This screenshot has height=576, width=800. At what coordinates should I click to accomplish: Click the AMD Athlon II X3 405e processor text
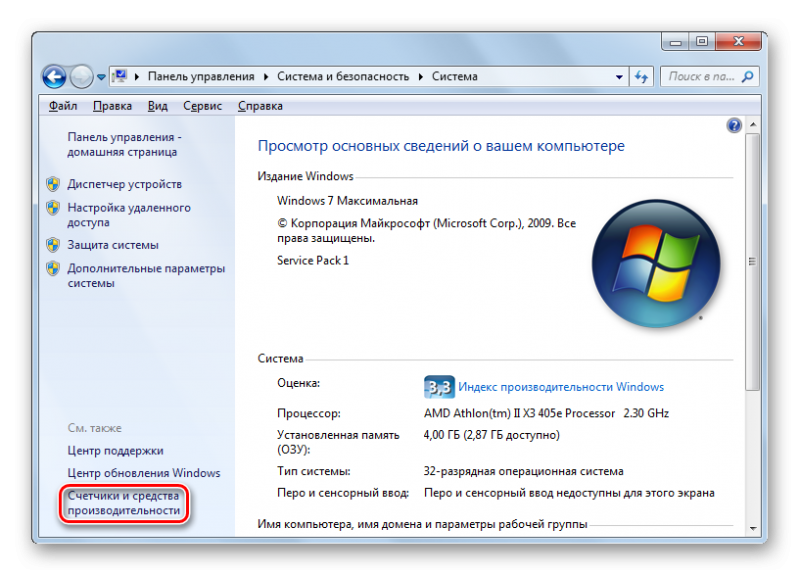pyautogui.click(x=546, y=413)
